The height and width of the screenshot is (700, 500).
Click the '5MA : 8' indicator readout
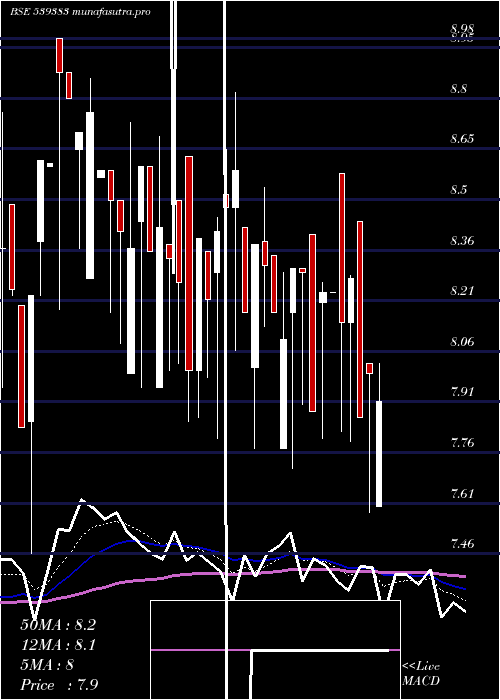tap(47, 665)
